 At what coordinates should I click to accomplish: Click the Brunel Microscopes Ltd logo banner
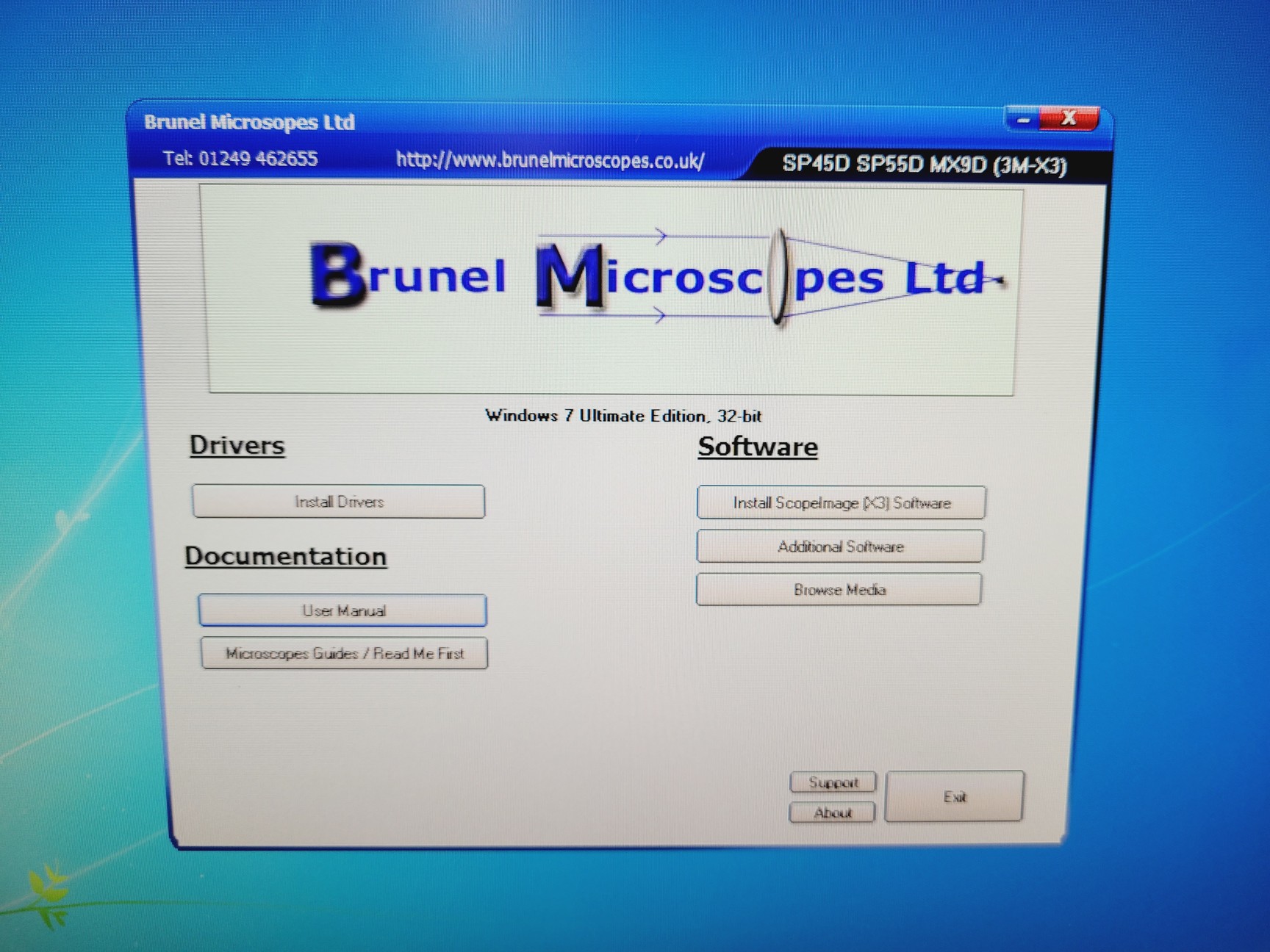pos(610,290)
